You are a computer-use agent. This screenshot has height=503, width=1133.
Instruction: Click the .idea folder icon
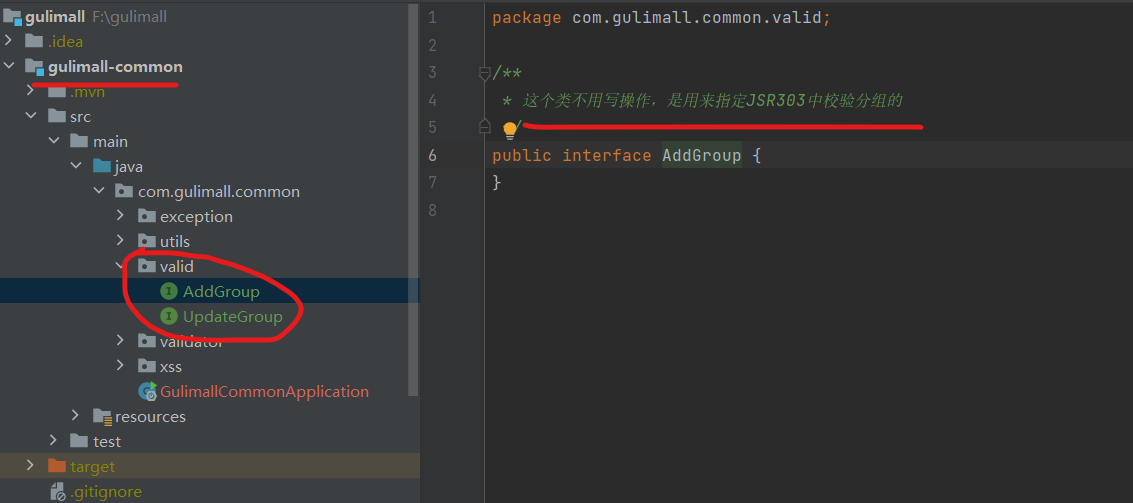(34, 41)
